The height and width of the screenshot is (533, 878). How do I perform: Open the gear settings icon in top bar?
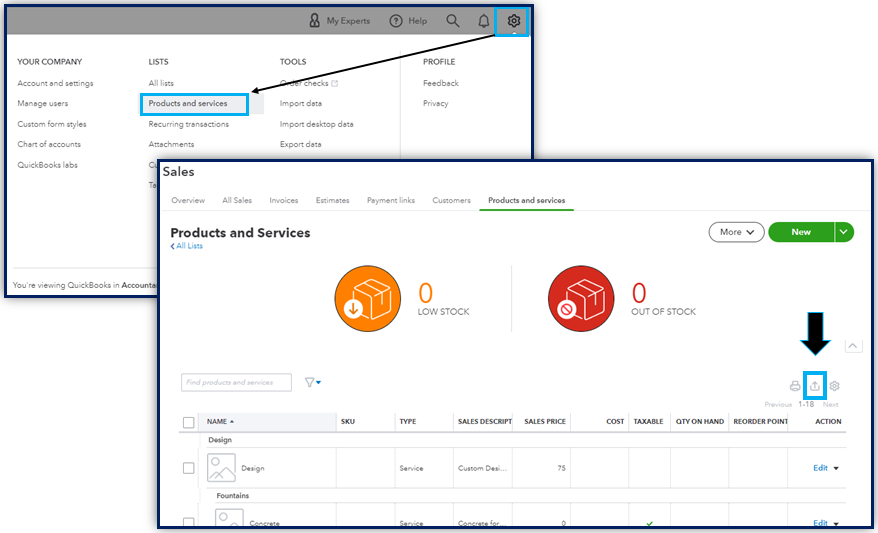[514, 20]
